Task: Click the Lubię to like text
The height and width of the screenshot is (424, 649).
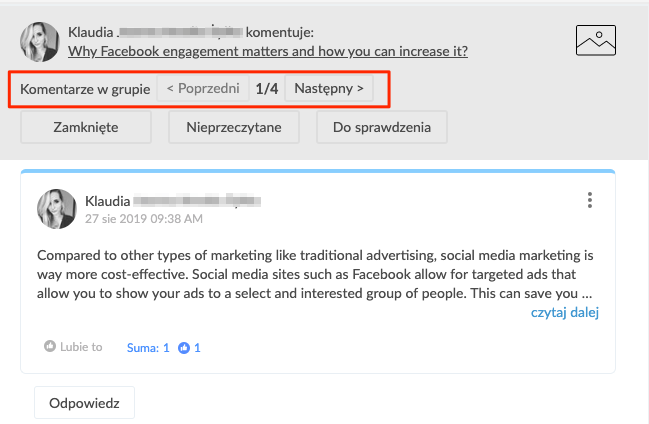Action: point(83,348)
